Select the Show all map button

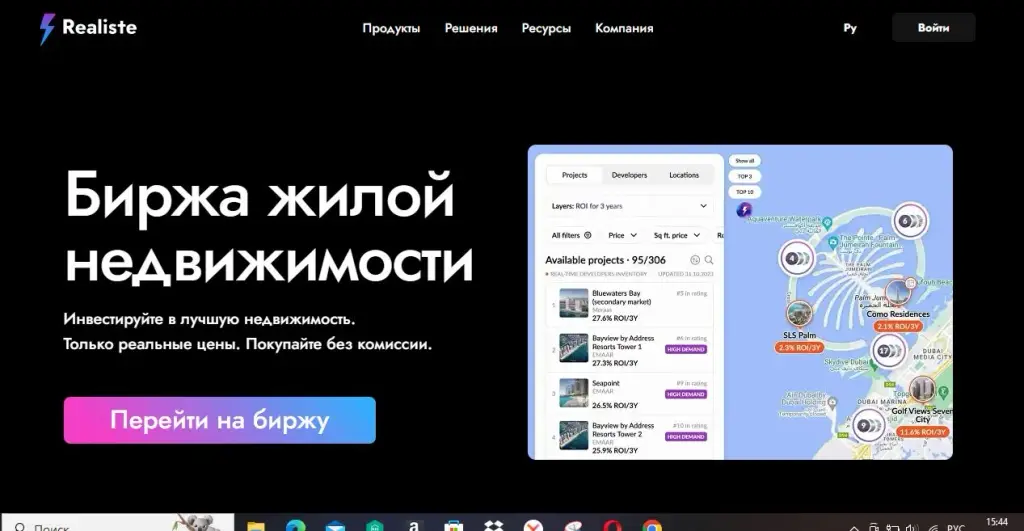pyautogui.click(x=744, y=161)
